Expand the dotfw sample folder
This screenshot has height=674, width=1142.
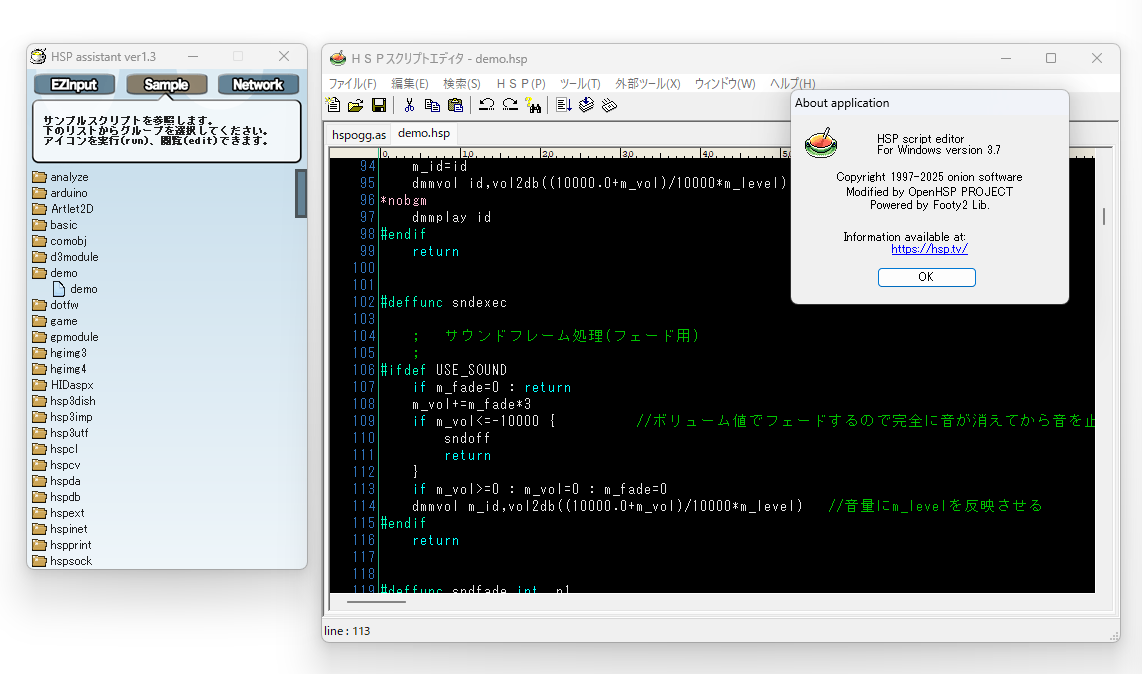point(55,305)
